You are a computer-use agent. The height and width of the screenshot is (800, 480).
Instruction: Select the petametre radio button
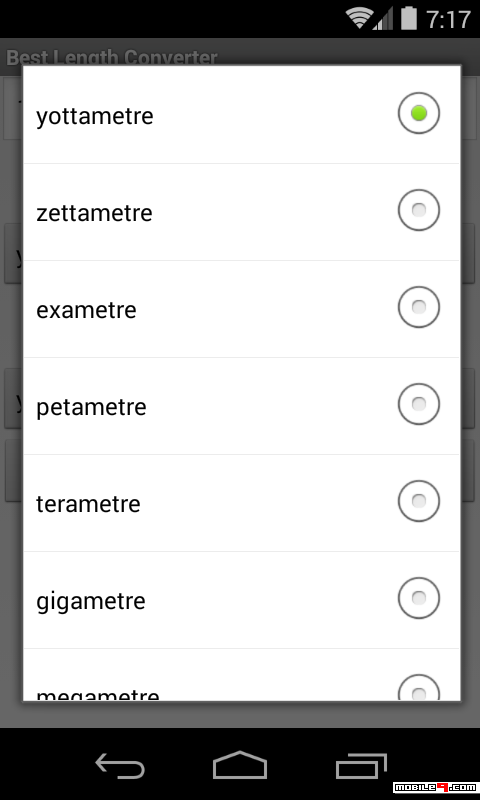pos(418,404)
